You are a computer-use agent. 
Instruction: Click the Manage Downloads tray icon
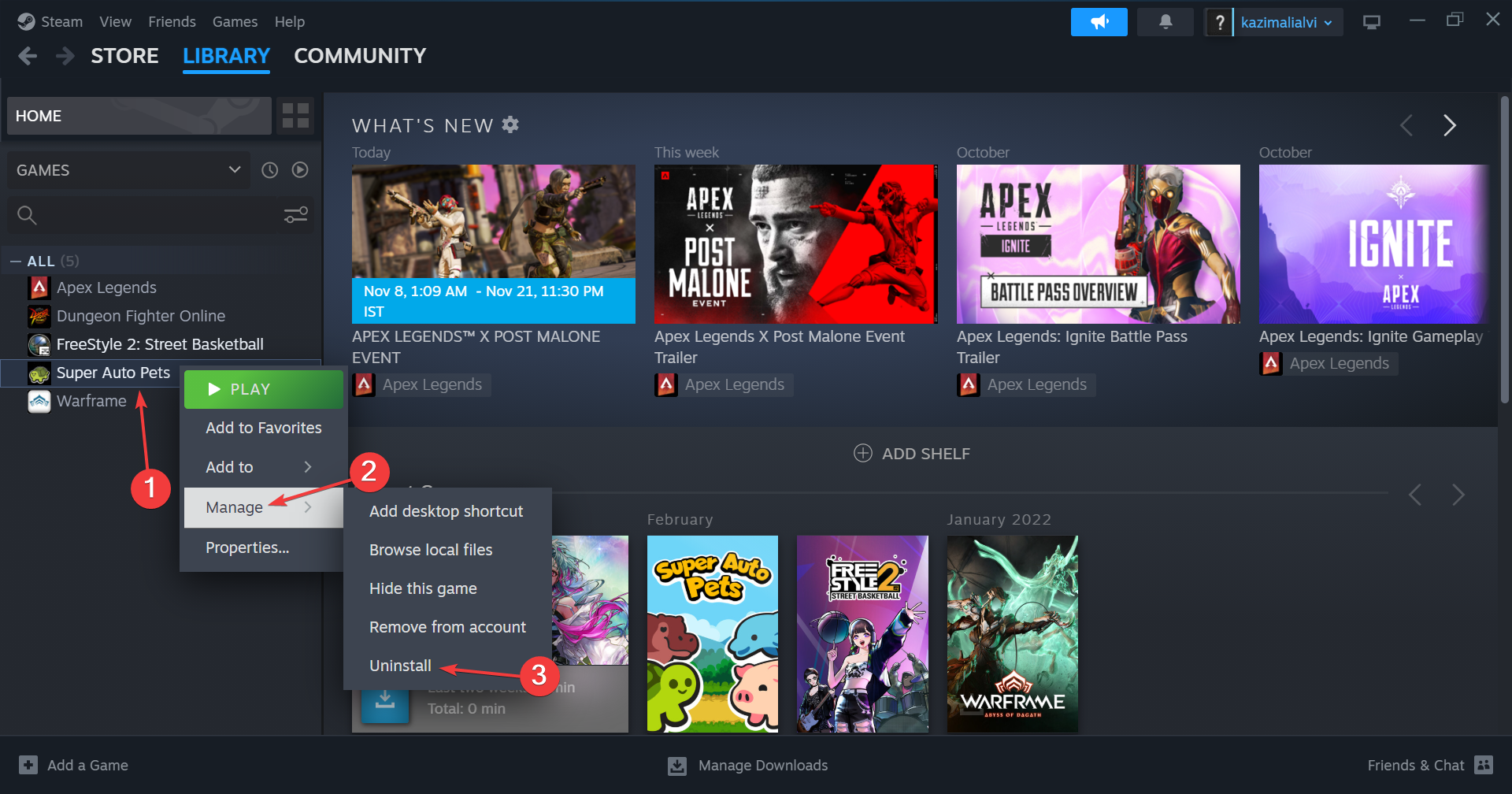point(677,766)
